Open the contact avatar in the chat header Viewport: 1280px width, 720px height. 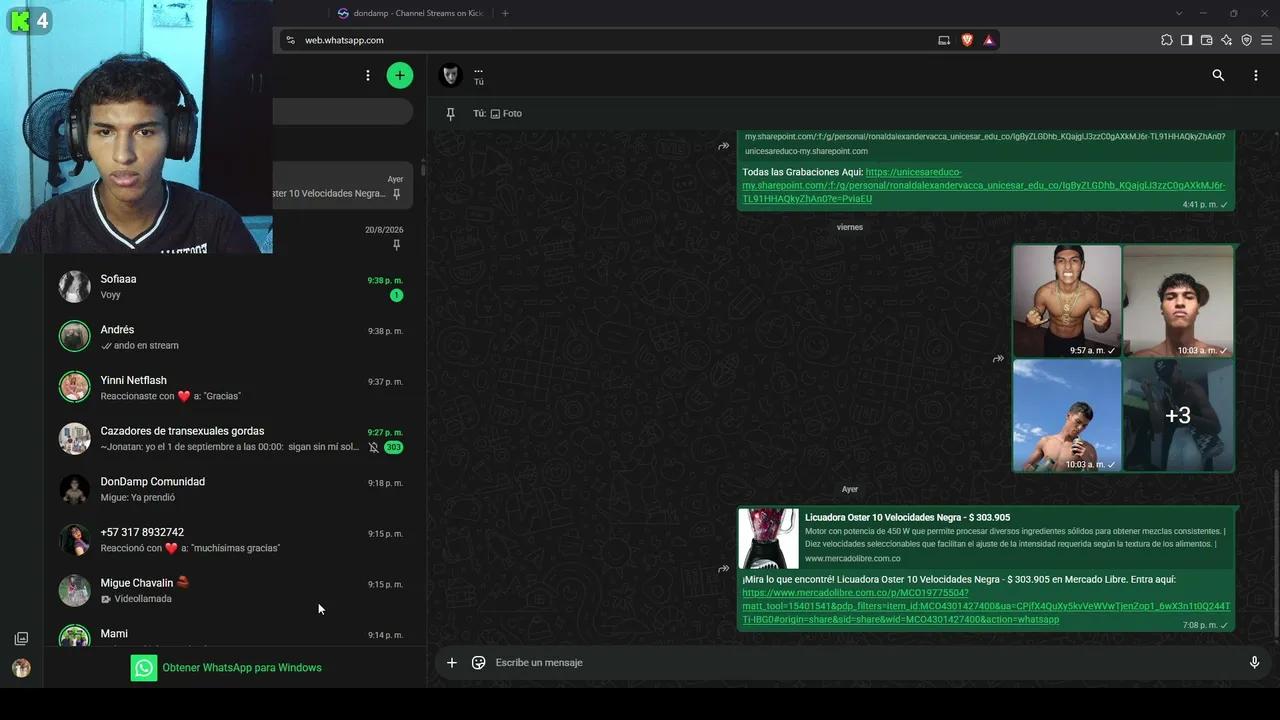point(451,75)
